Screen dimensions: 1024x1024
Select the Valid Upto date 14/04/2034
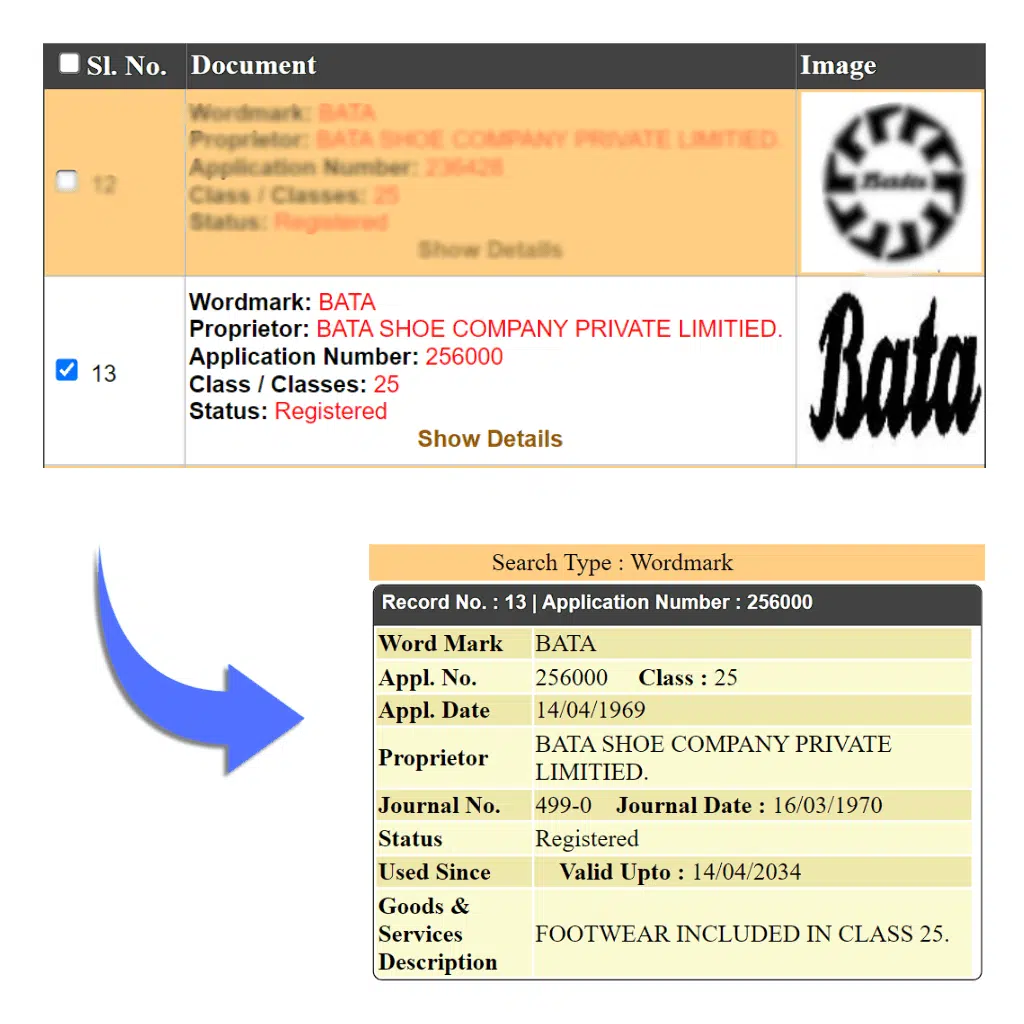(746, 872)
